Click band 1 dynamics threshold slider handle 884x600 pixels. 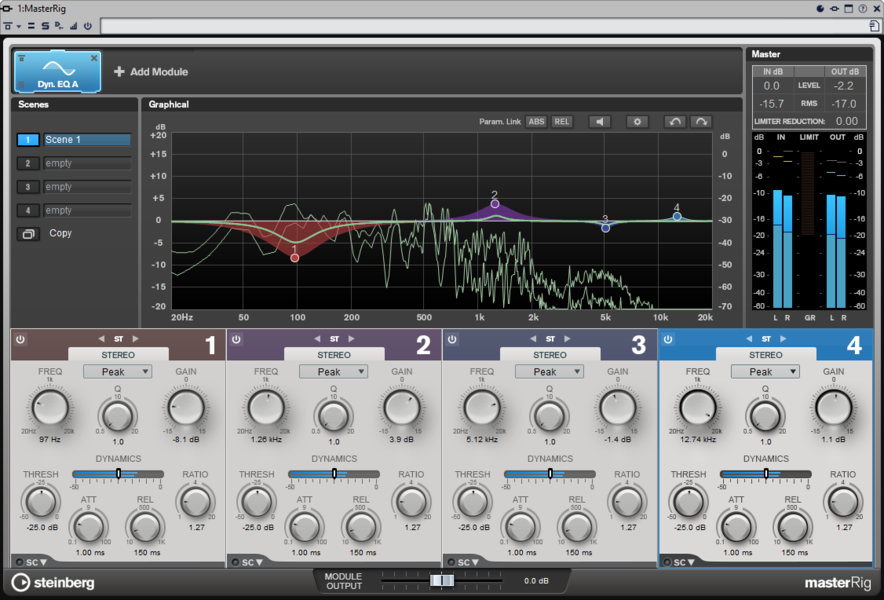(x=118, y=474)
